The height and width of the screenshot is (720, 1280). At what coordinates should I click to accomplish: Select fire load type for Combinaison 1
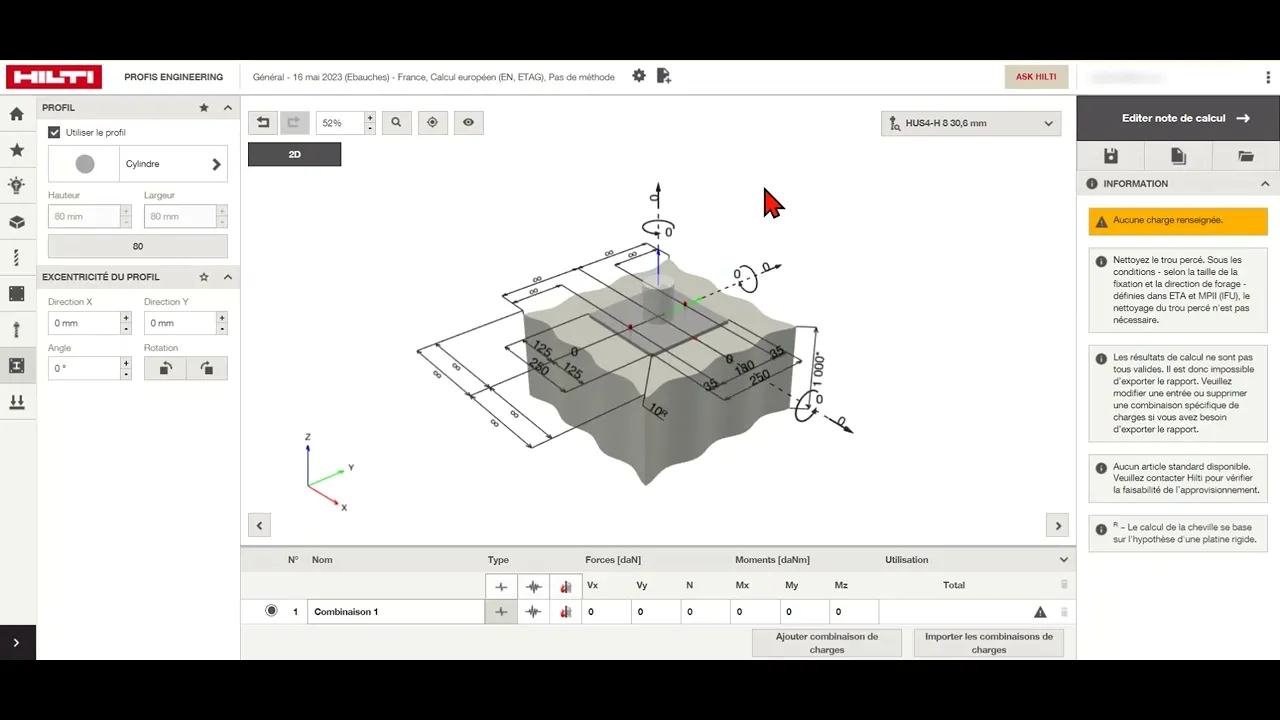(566, 612)
